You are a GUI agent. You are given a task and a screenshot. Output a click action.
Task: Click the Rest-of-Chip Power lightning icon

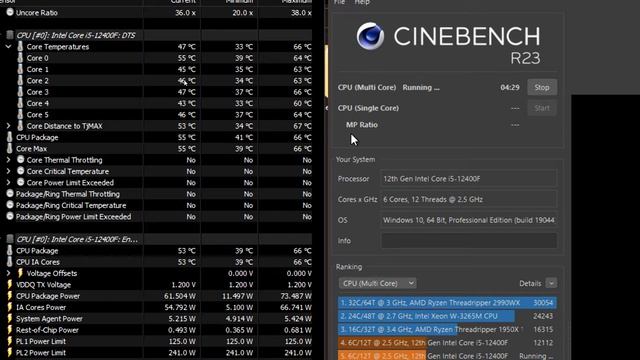10,330
